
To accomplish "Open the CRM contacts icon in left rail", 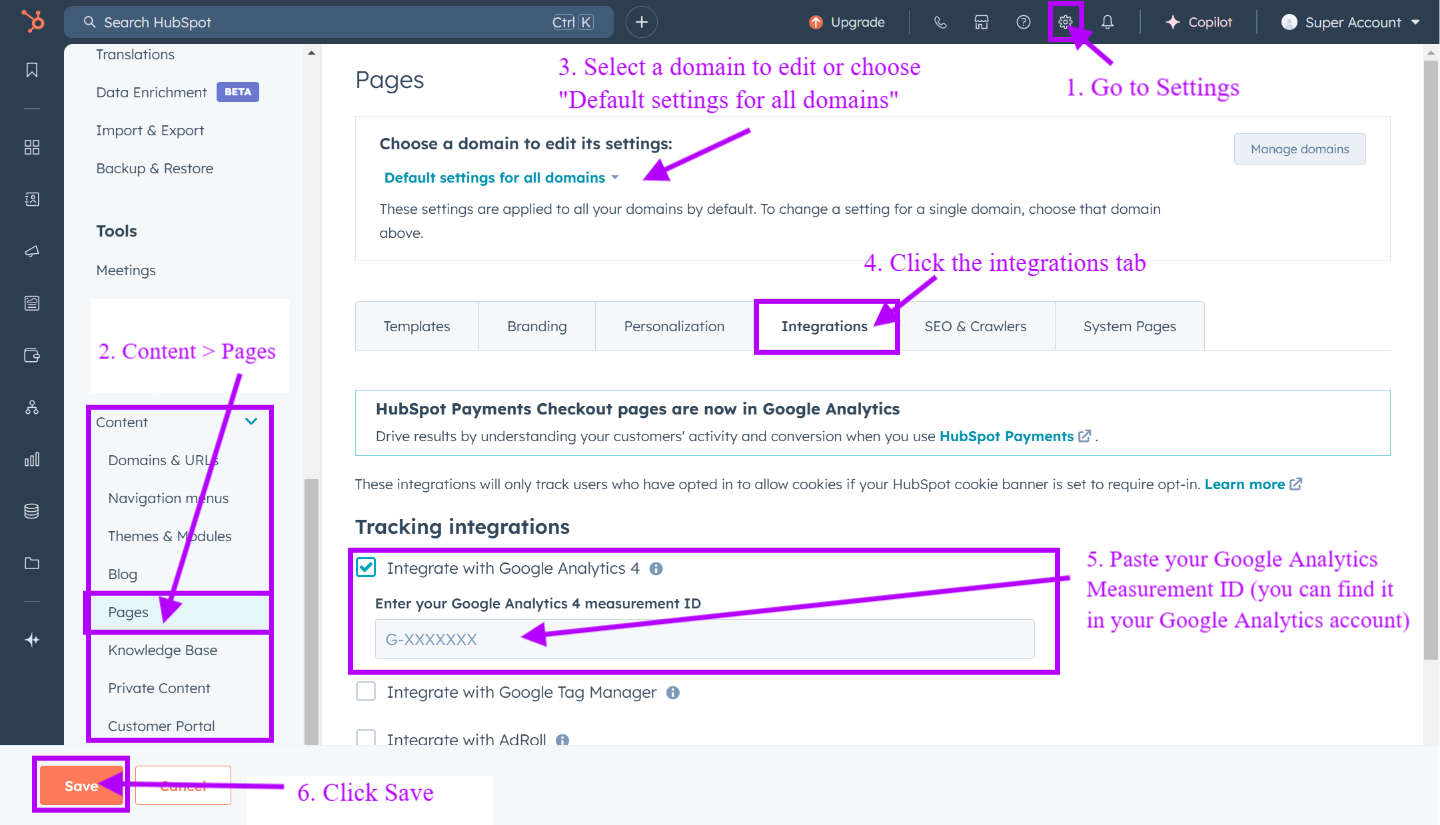I will [x=32, y=199].
